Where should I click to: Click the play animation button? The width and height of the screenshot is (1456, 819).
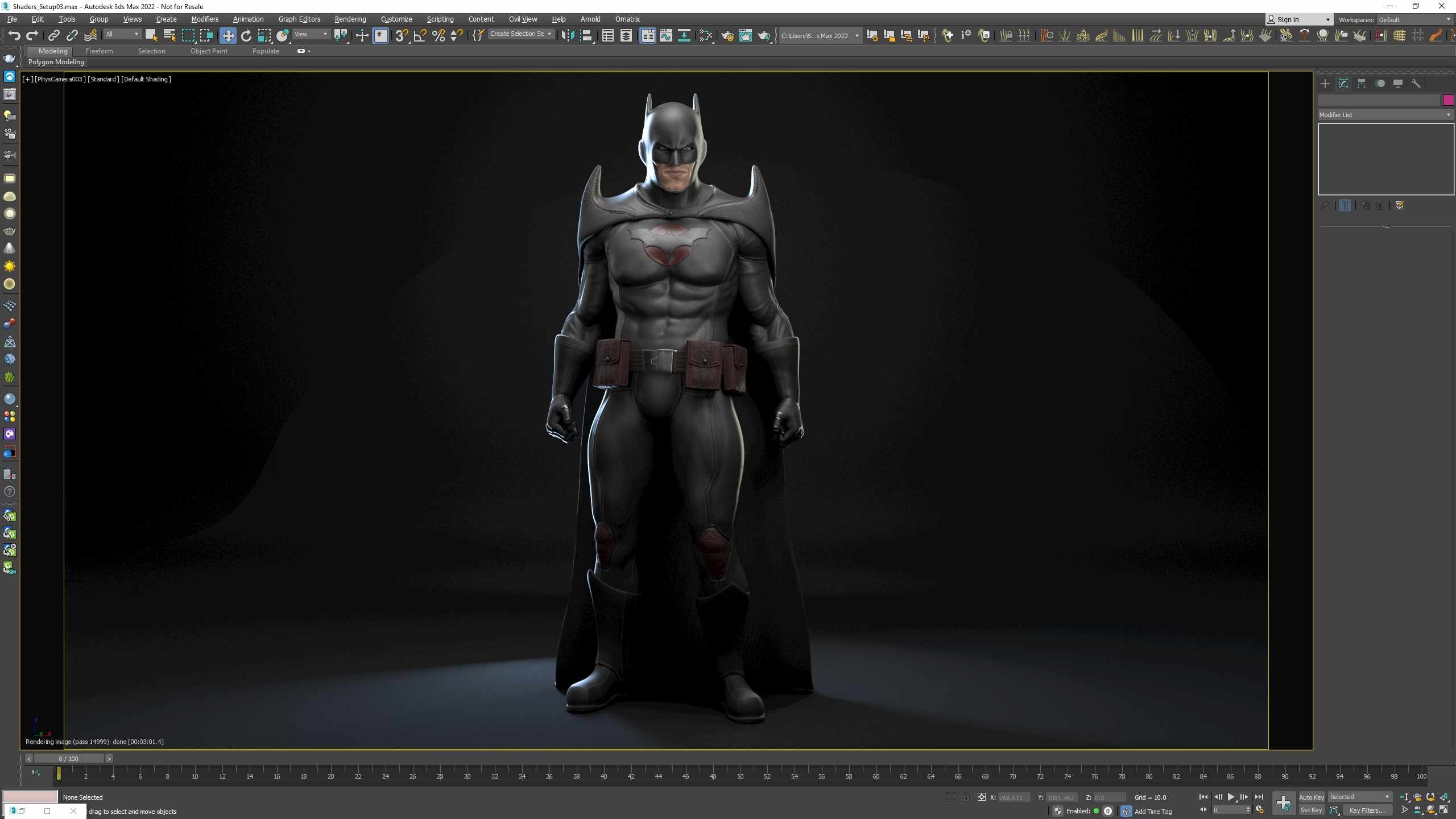pyautogui.click(x=1231, y=797)
